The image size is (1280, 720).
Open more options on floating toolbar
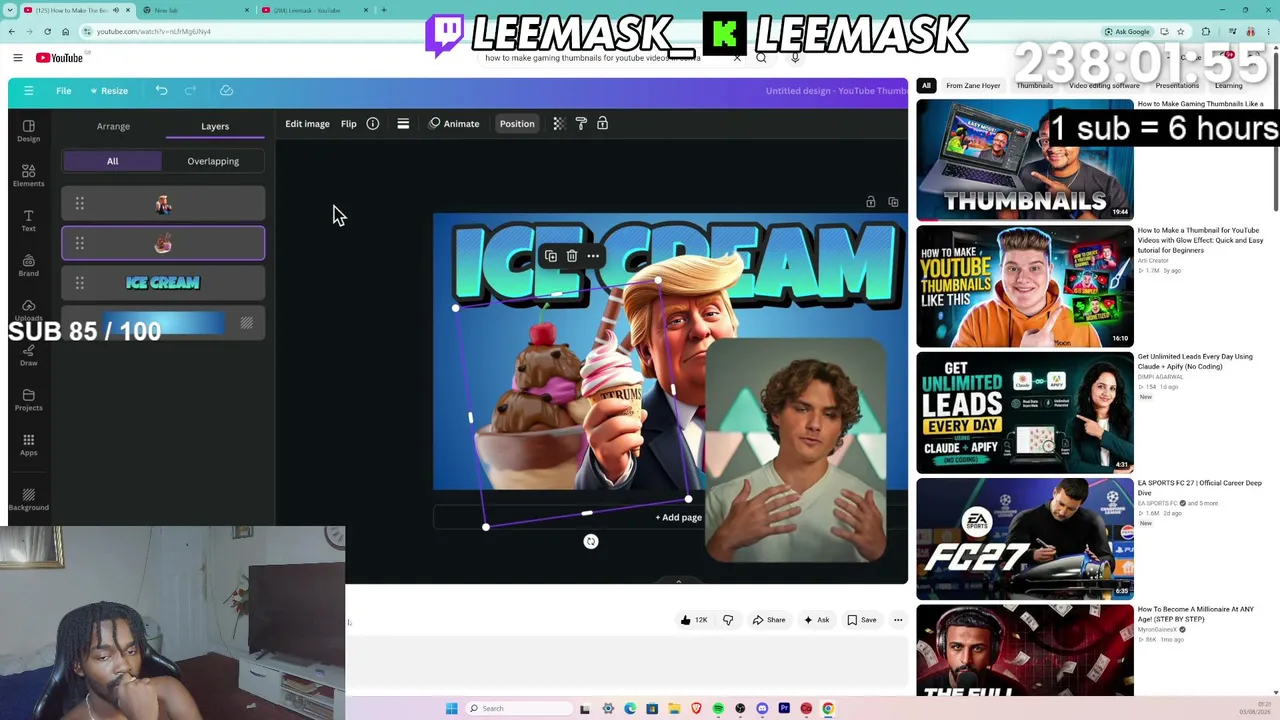tap(593, 256)
